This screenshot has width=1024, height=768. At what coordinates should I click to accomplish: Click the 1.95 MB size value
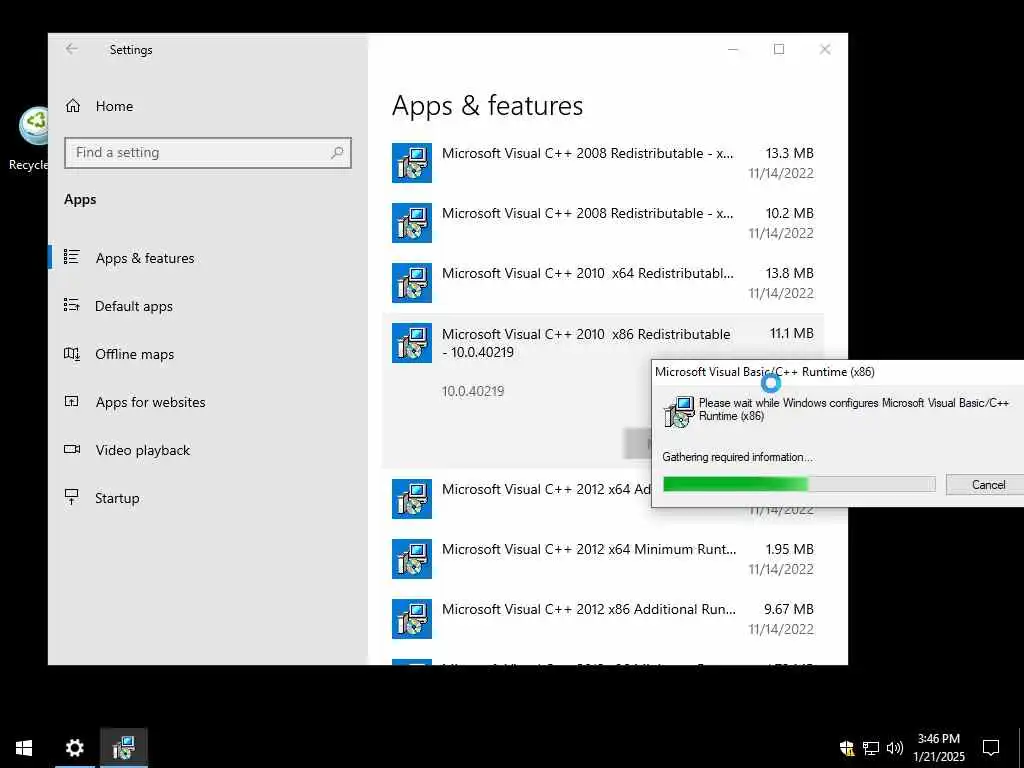click(x=790, y=549)
